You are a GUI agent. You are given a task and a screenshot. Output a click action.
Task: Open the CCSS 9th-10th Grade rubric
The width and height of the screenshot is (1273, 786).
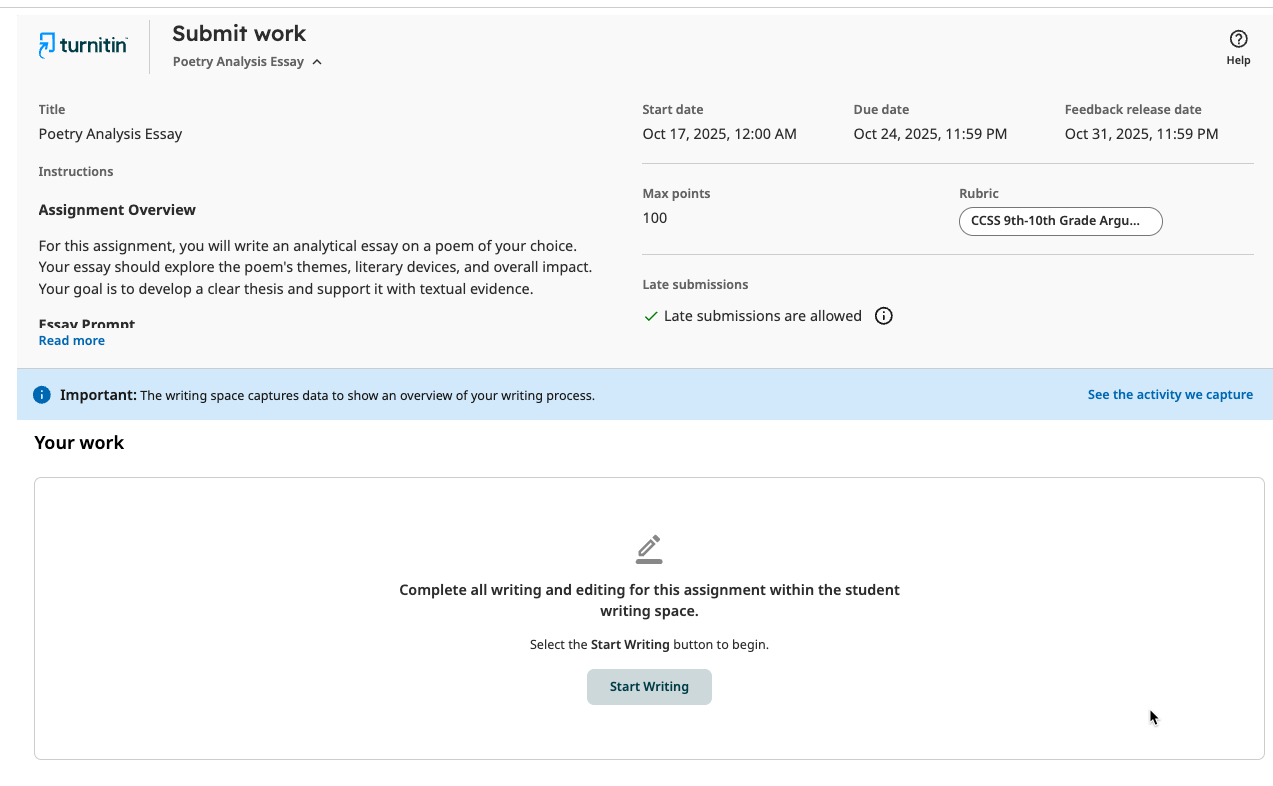pyautogui.click(x=1060, y=220)
